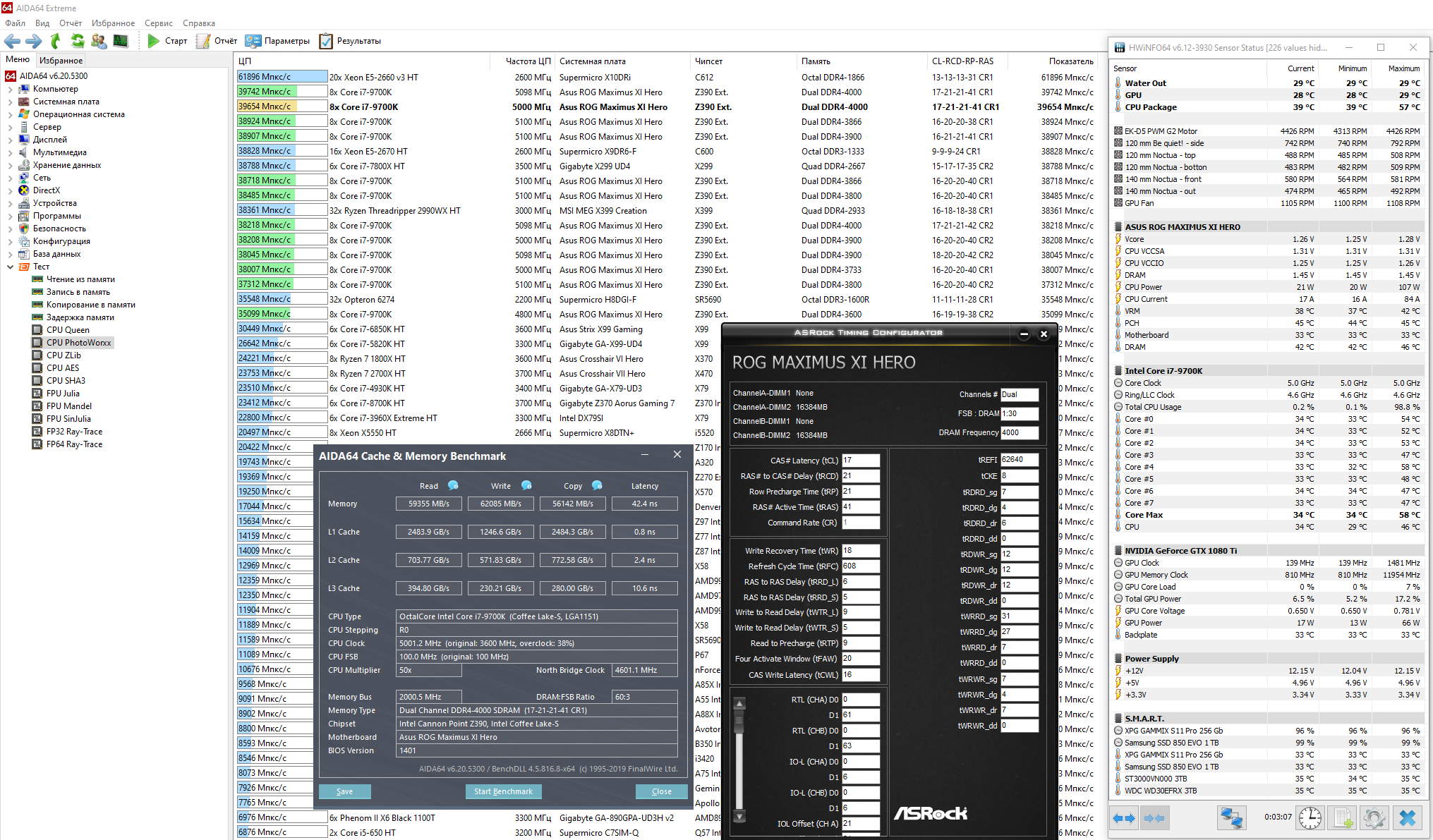Click HWiNFO expand columns arrows icon
Viewport: 1433px width, 840px height.
point(1124,817)
